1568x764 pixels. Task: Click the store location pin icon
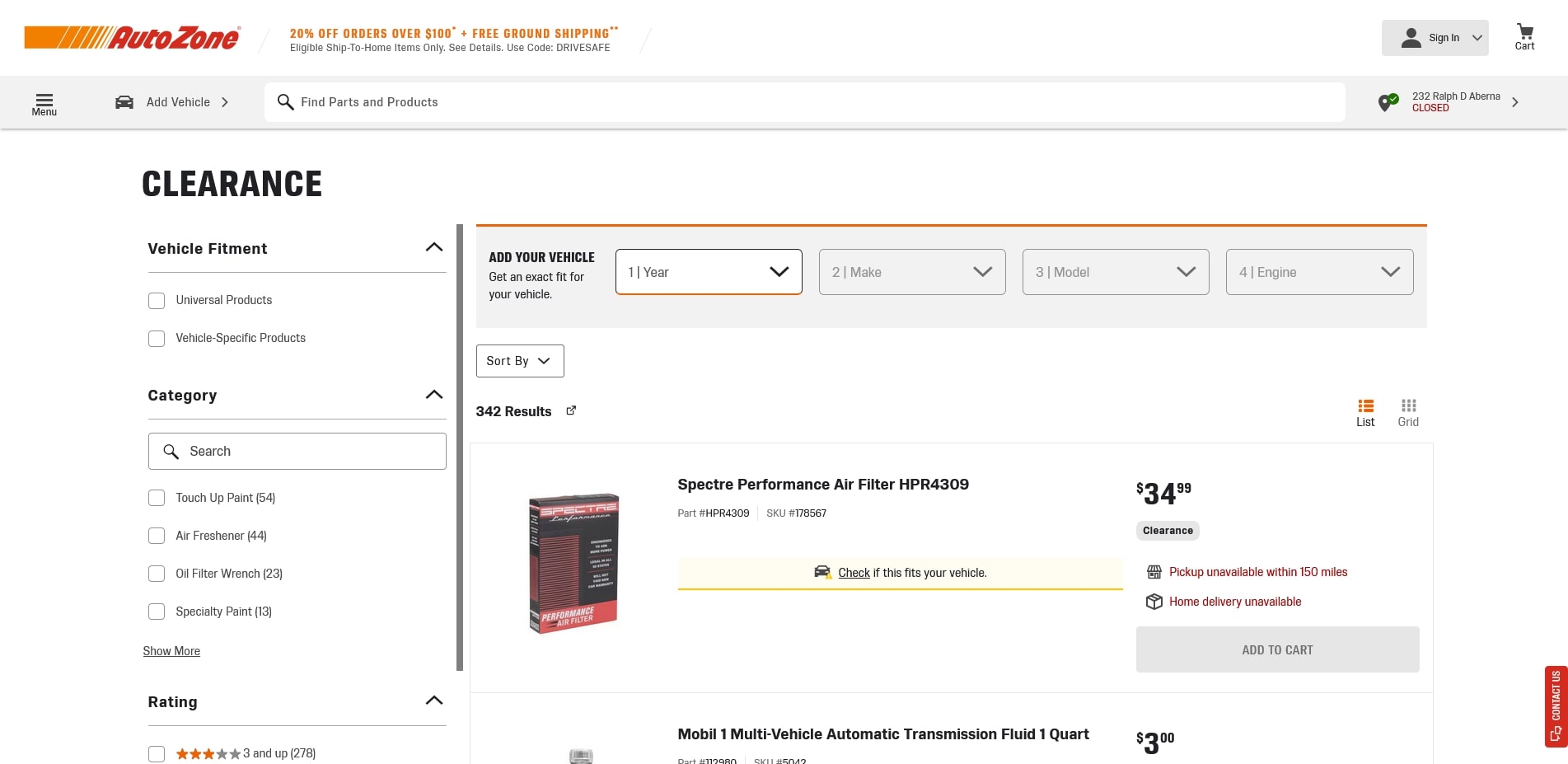tap(1388, 102)
